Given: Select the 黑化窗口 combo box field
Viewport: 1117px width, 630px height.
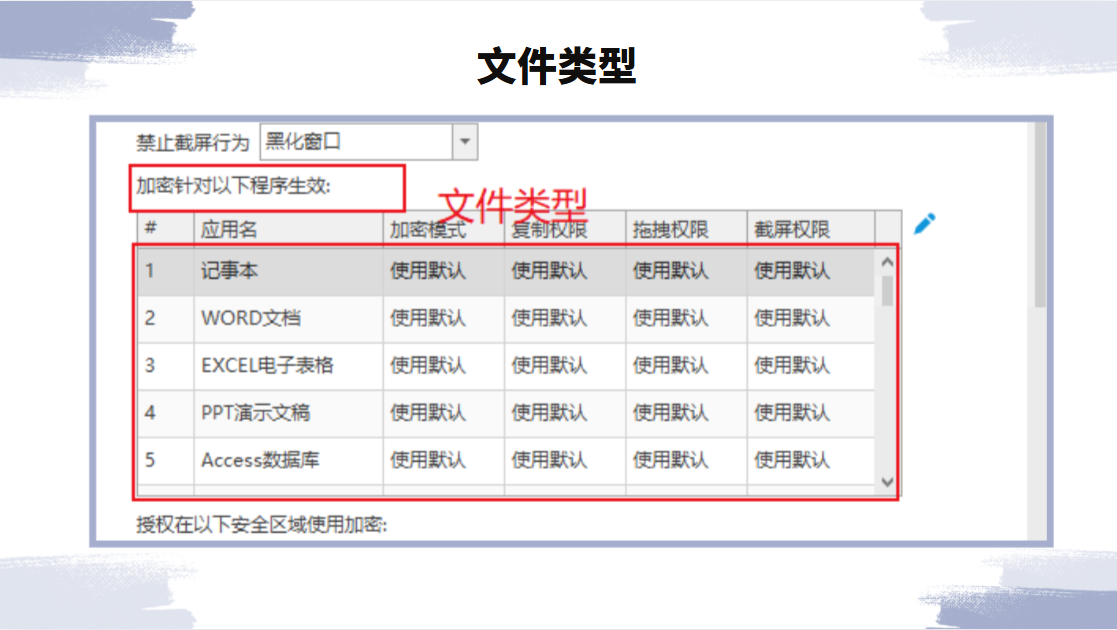Looking at the screenshot, I should pyautogui.click(x=368, y=142).
